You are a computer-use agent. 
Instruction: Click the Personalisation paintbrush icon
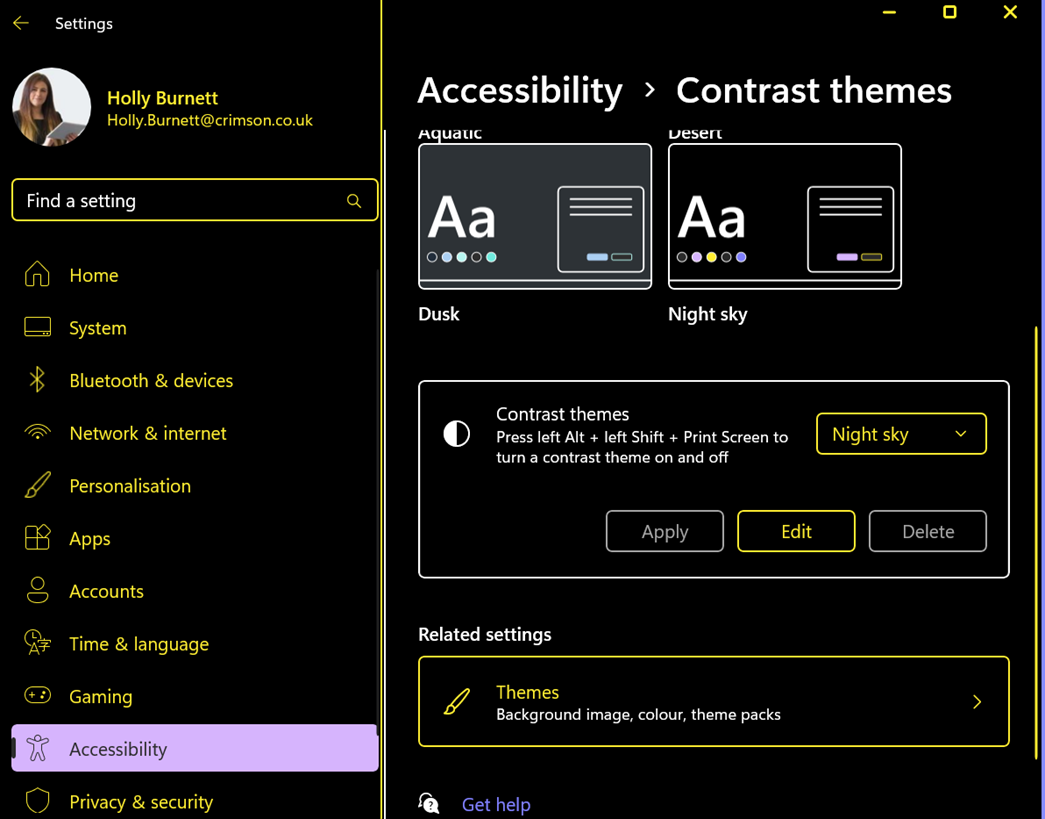click(37, 486)
